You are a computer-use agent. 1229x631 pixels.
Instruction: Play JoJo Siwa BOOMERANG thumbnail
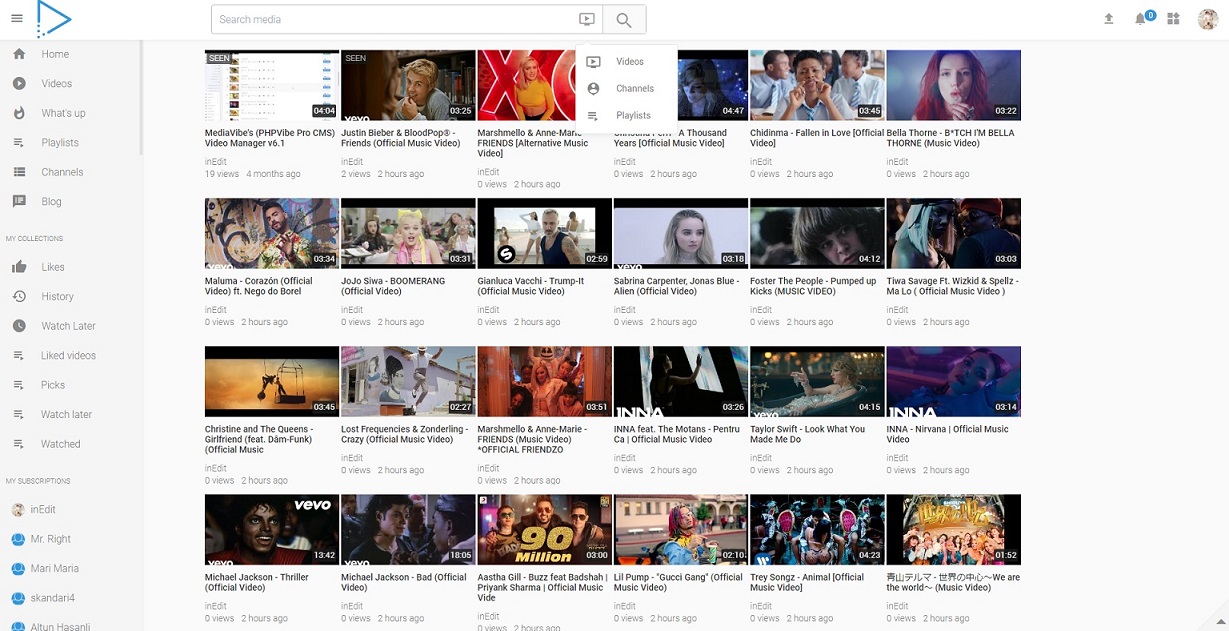[x=408, y=233]
